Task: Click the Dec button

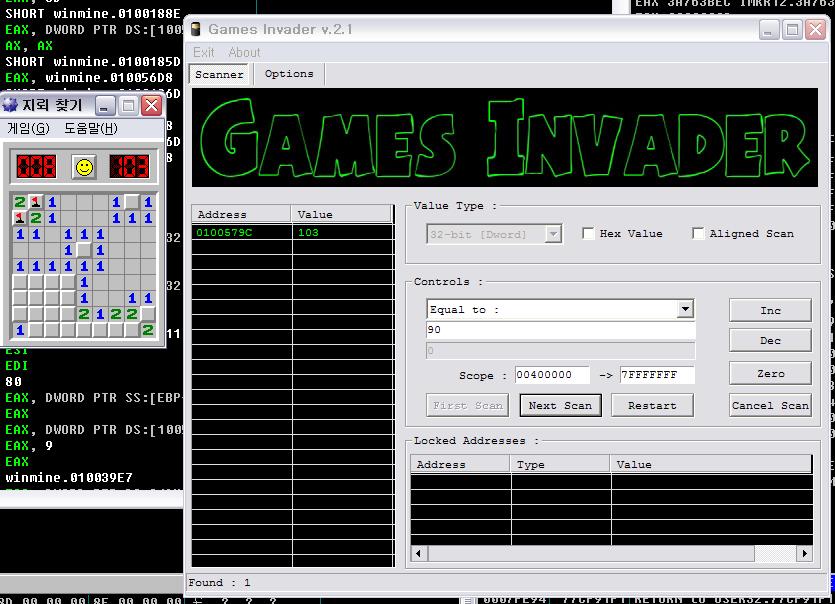Action: coord(771,340)
